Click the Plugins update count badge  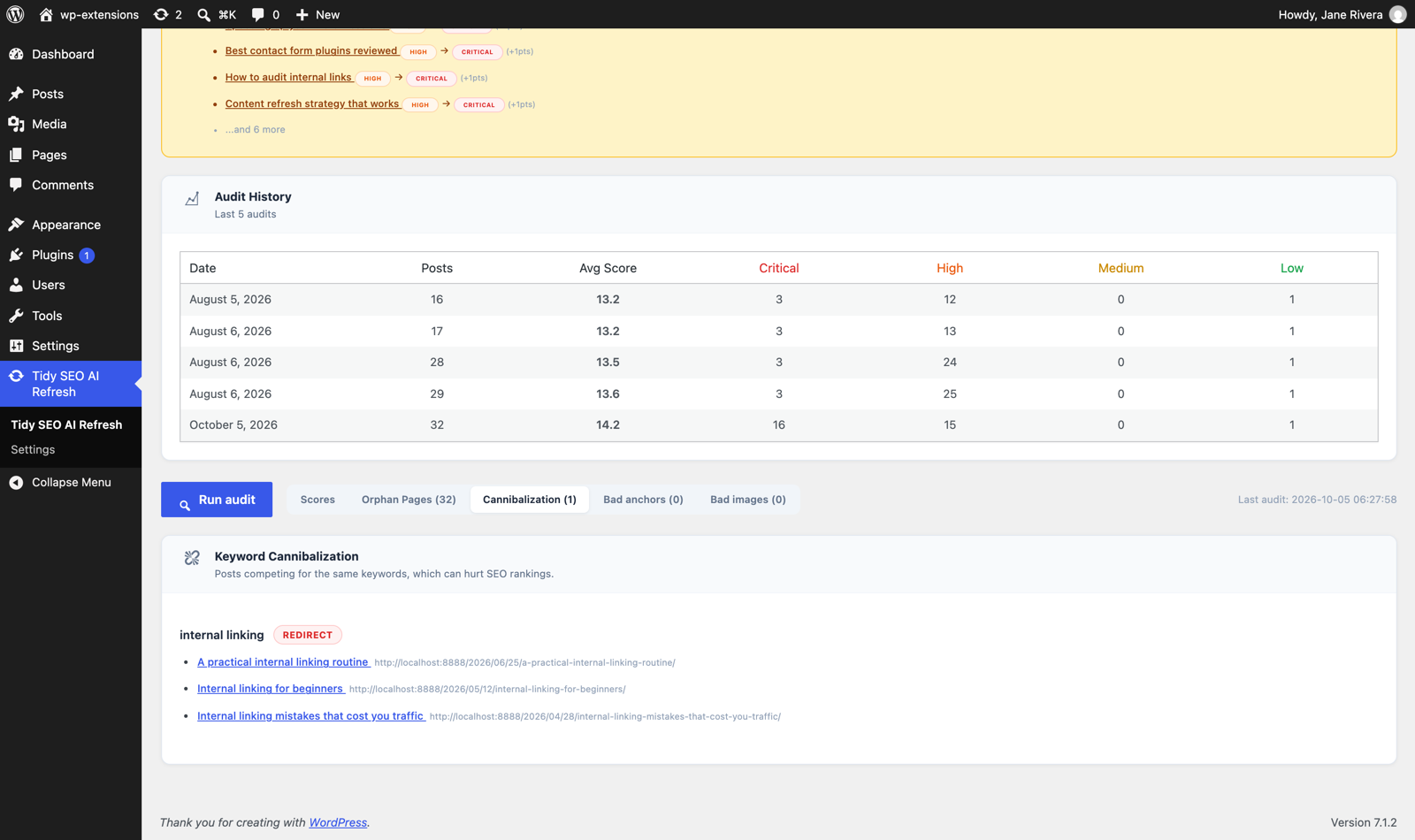coord(87,256)
